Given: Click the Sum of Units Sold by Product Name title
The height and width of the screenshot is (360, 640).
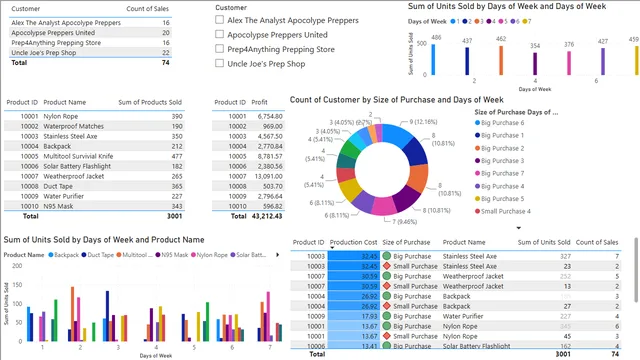Looking at the screenshot, I should [x=104, y=240].
